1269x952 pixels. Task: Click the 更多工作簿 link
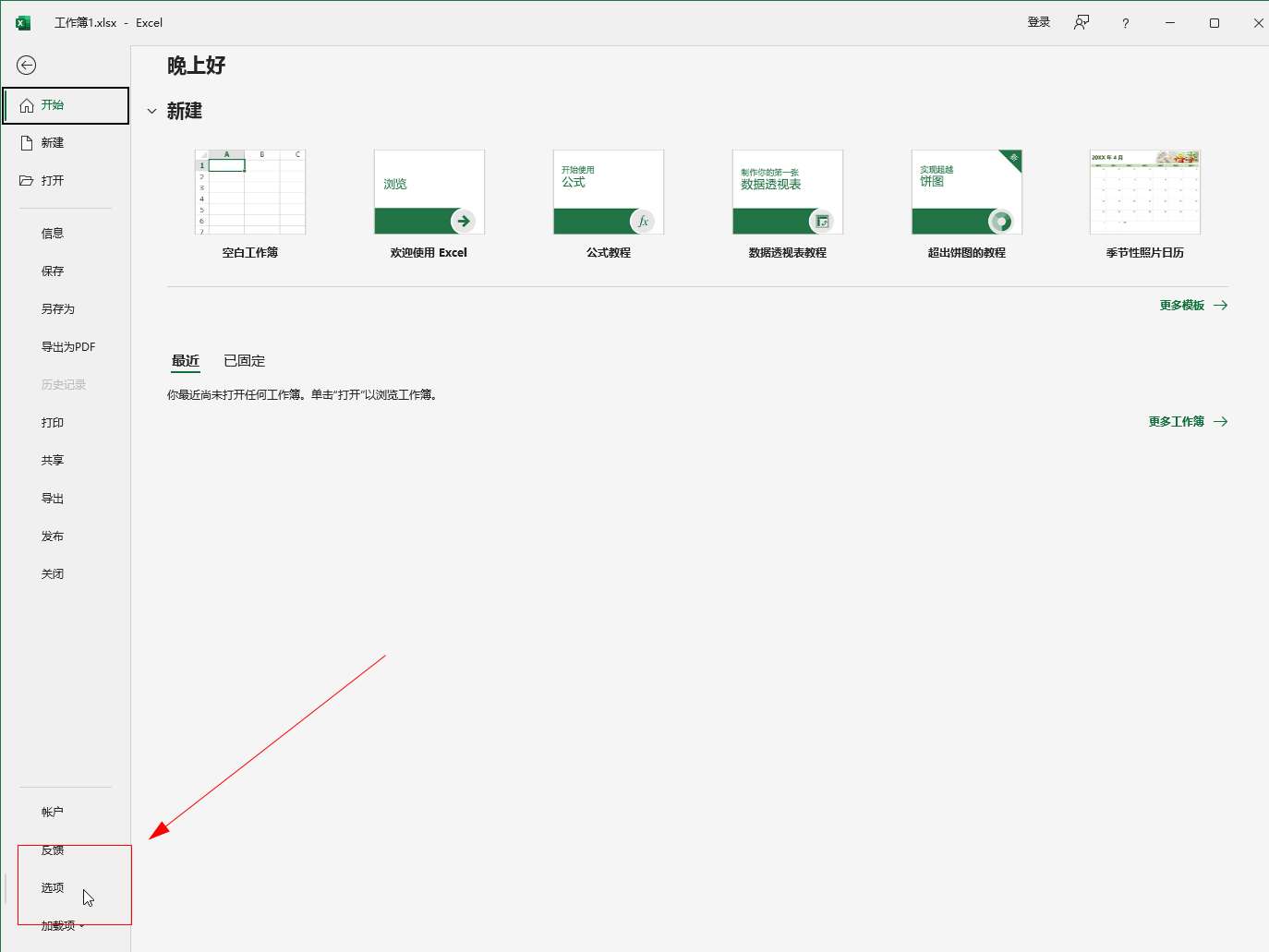click(1188, 422)
